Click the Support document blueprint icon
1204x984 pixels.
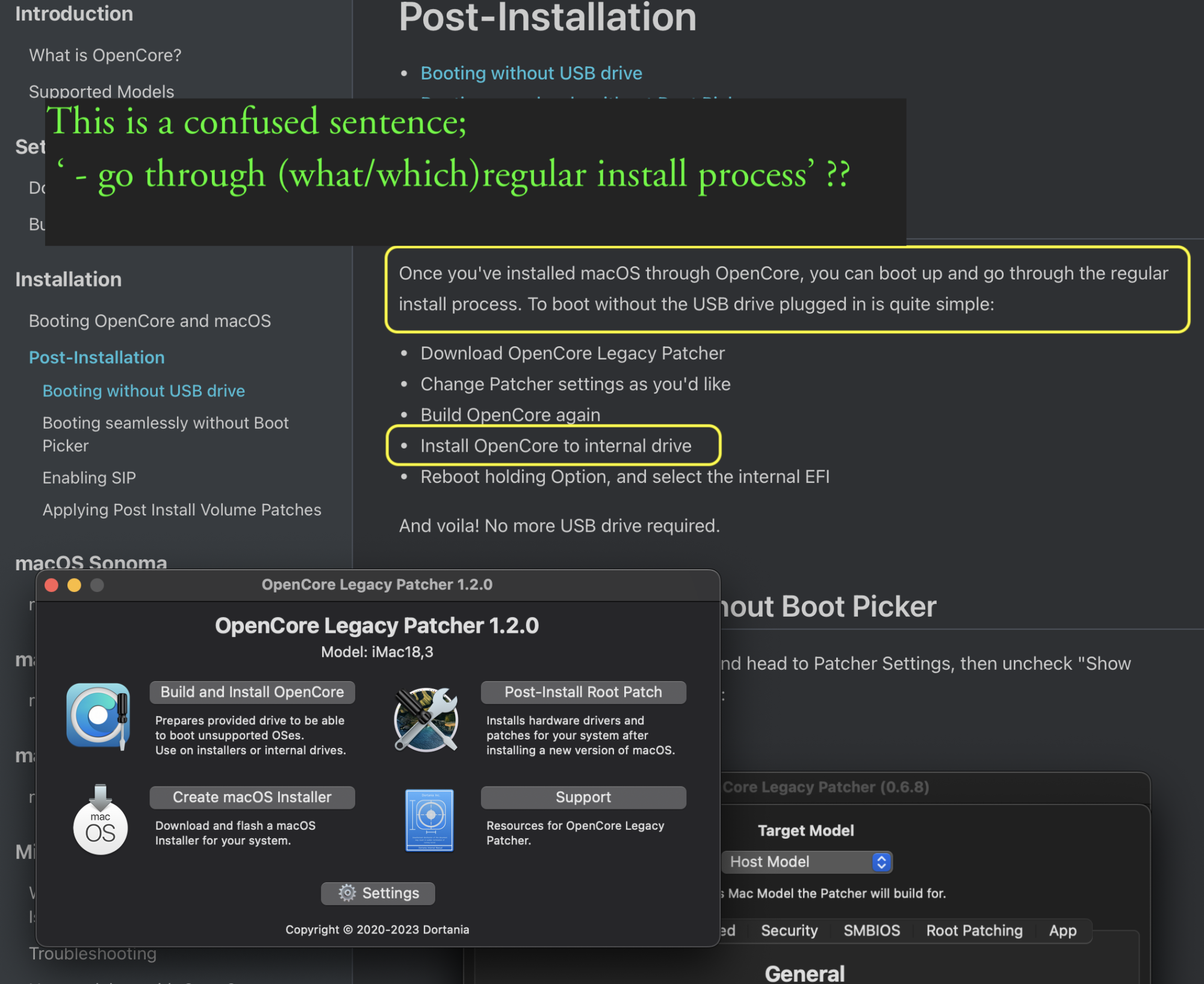429,820
